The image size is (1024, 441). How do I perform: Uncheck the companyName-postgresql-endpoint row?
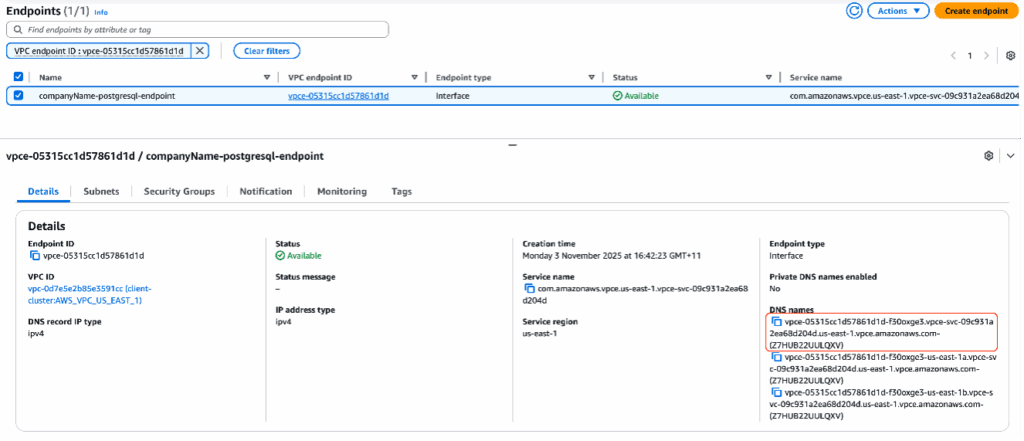(x=18, y=96)
